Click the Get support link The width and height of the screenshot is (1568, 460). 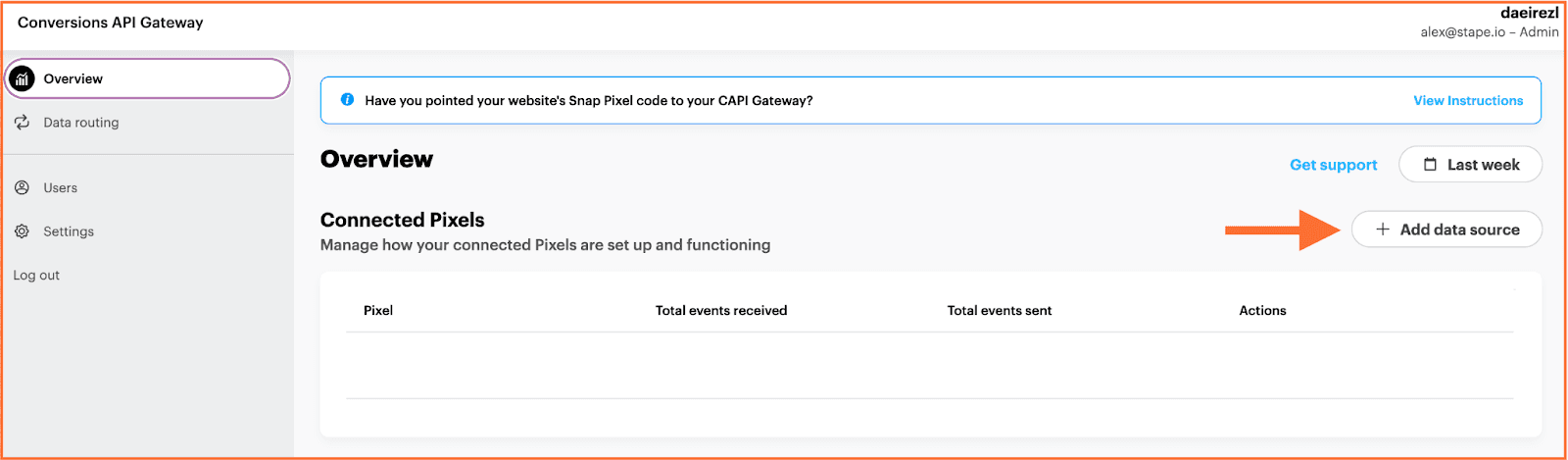pos(1333,165)
